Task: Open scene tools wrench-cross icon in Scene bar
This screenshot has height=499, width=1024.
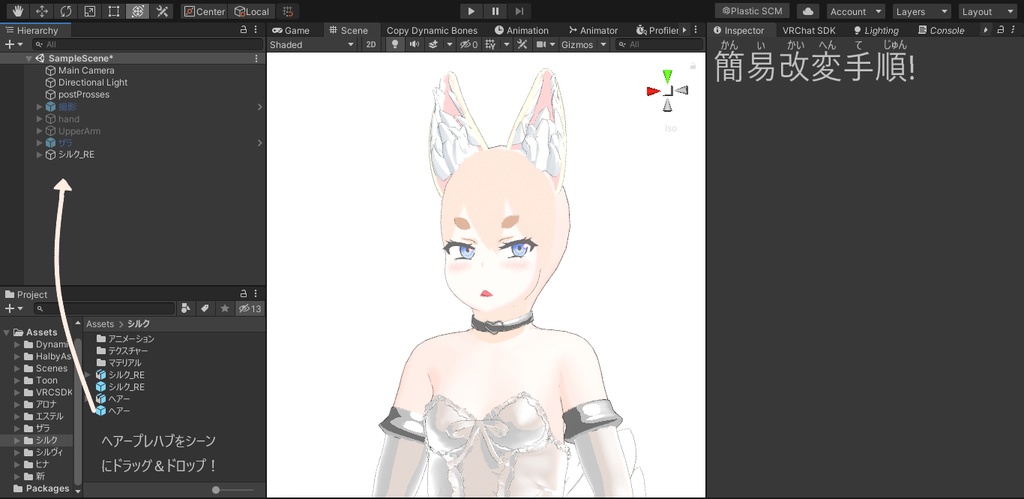Action: 522,44
